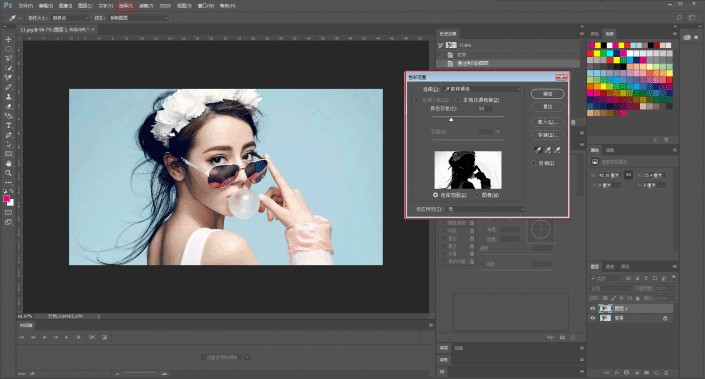Choose the Image radio option under the preview
The height and width of the screenshot is (379, 705).
tap(477, 195)
